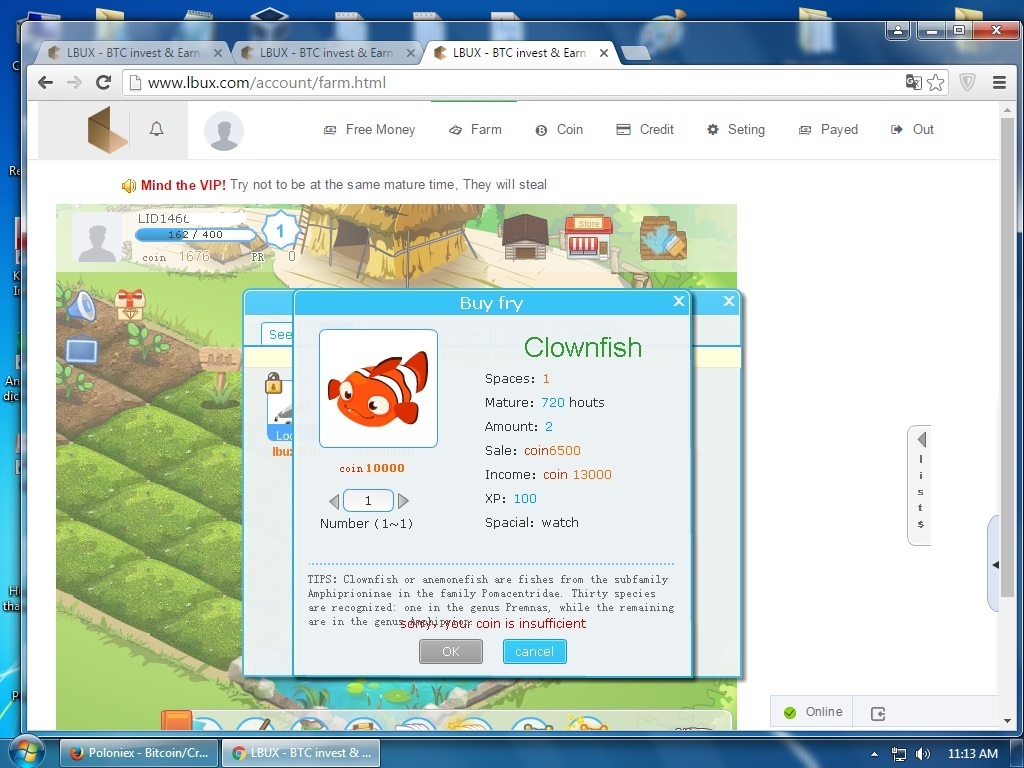Open the gift box icon
Viewport: 1024px width, 768px height.
(x=130, y=304)
